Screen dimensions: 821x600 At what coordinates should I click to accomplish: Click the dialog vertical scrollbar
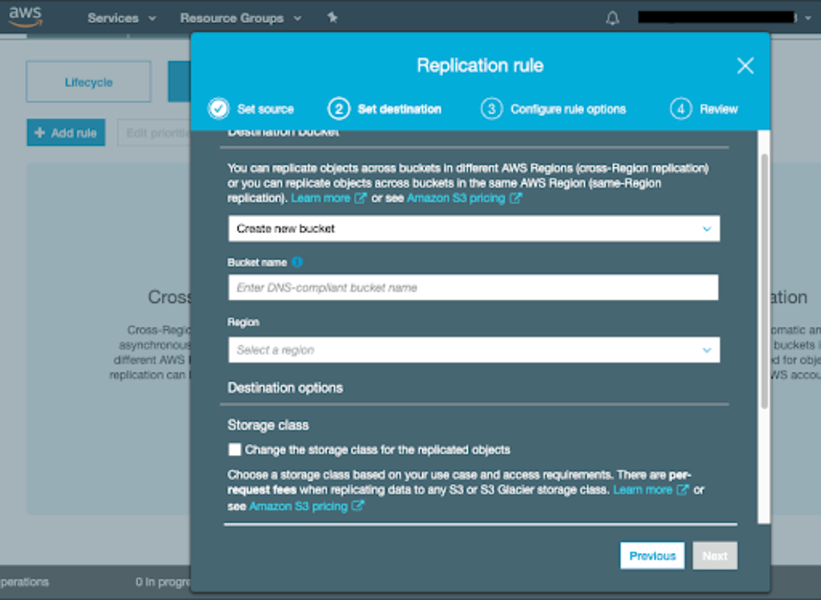(764, 281)
